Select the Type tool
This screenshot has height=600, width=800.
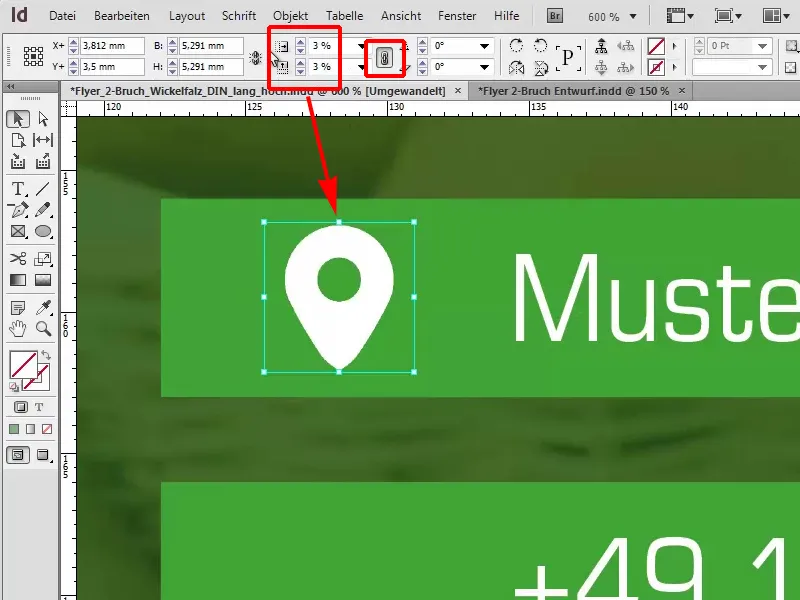click(18, 189)
